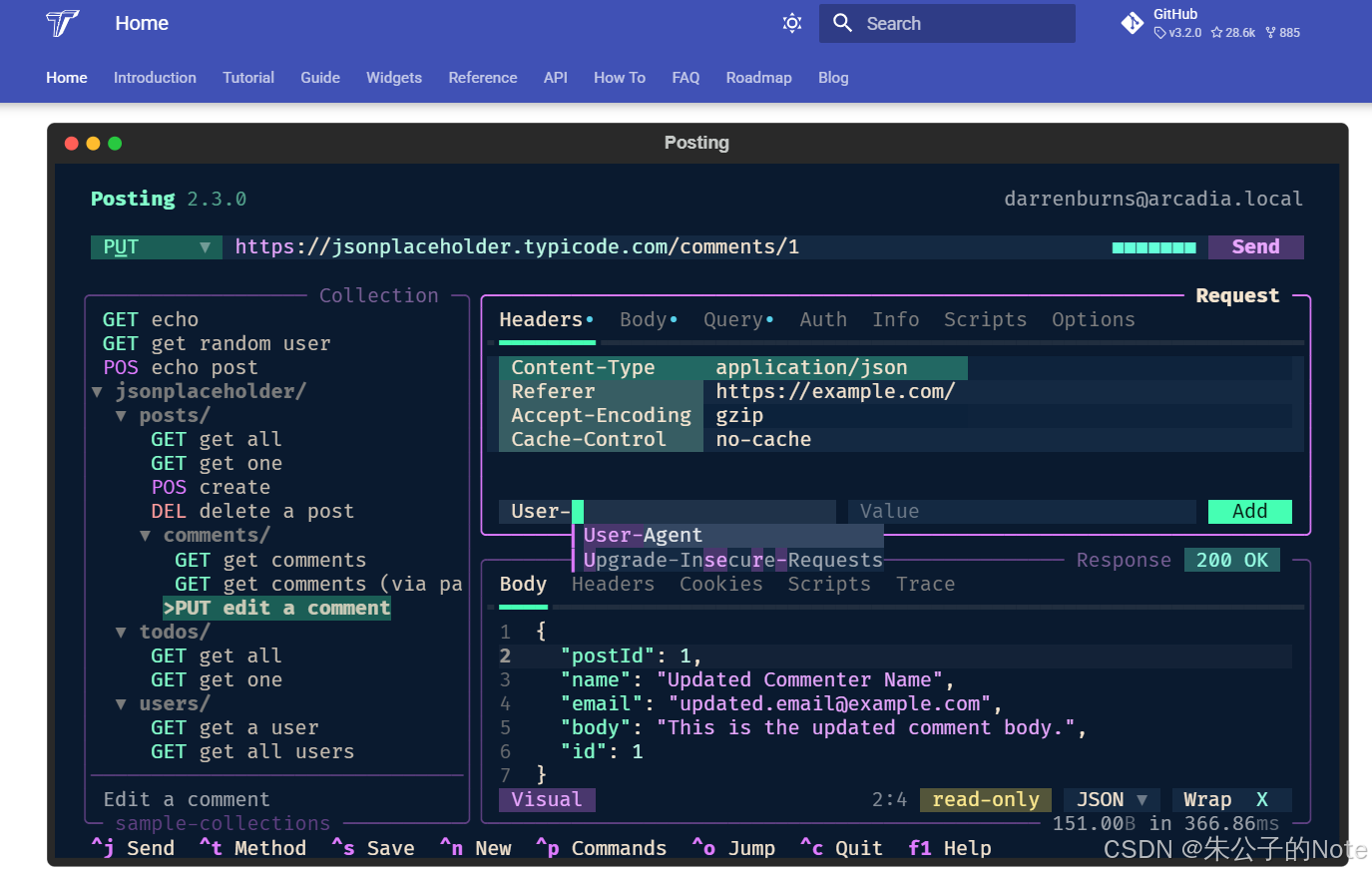
Task: Open the request Scripts tab
Action: tap(986, 320)
